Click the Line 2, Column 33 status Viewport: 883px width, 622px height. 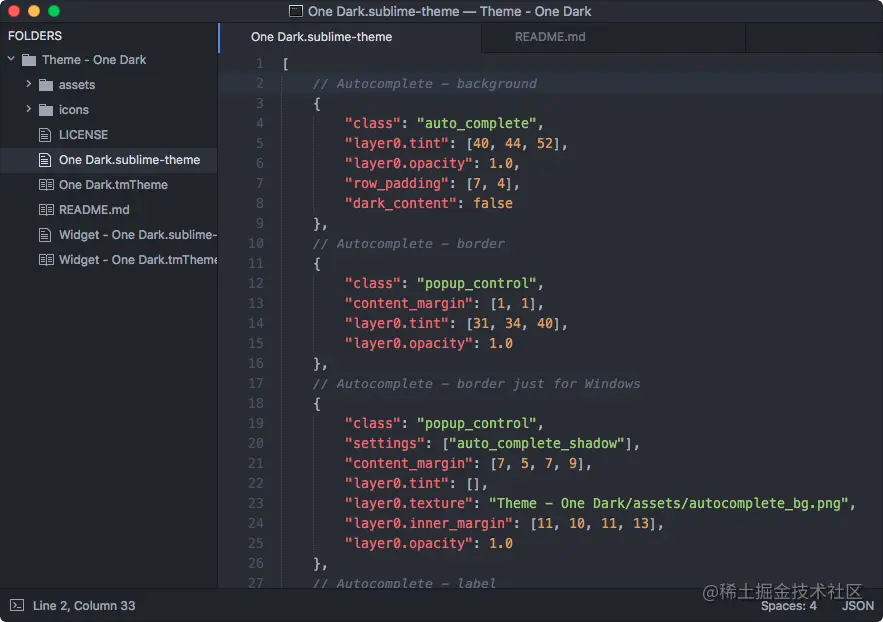[84, 606]
